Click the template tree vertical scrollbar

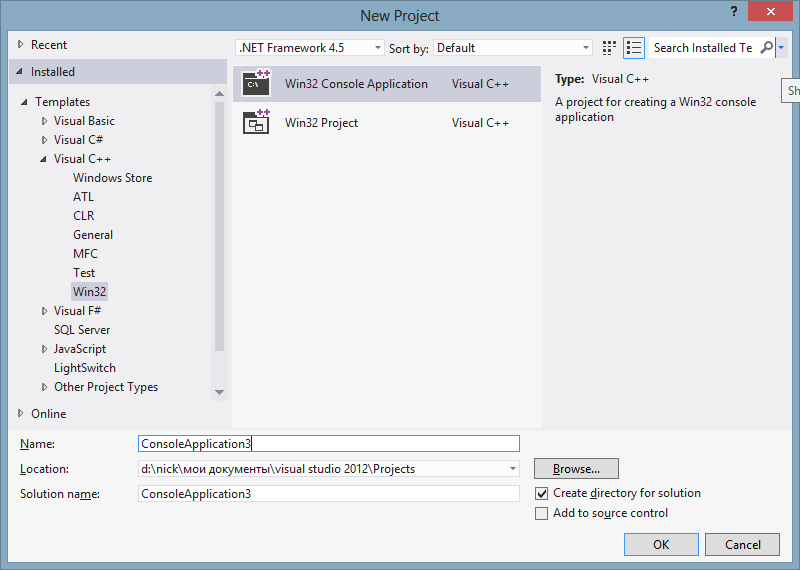point(219,227)
